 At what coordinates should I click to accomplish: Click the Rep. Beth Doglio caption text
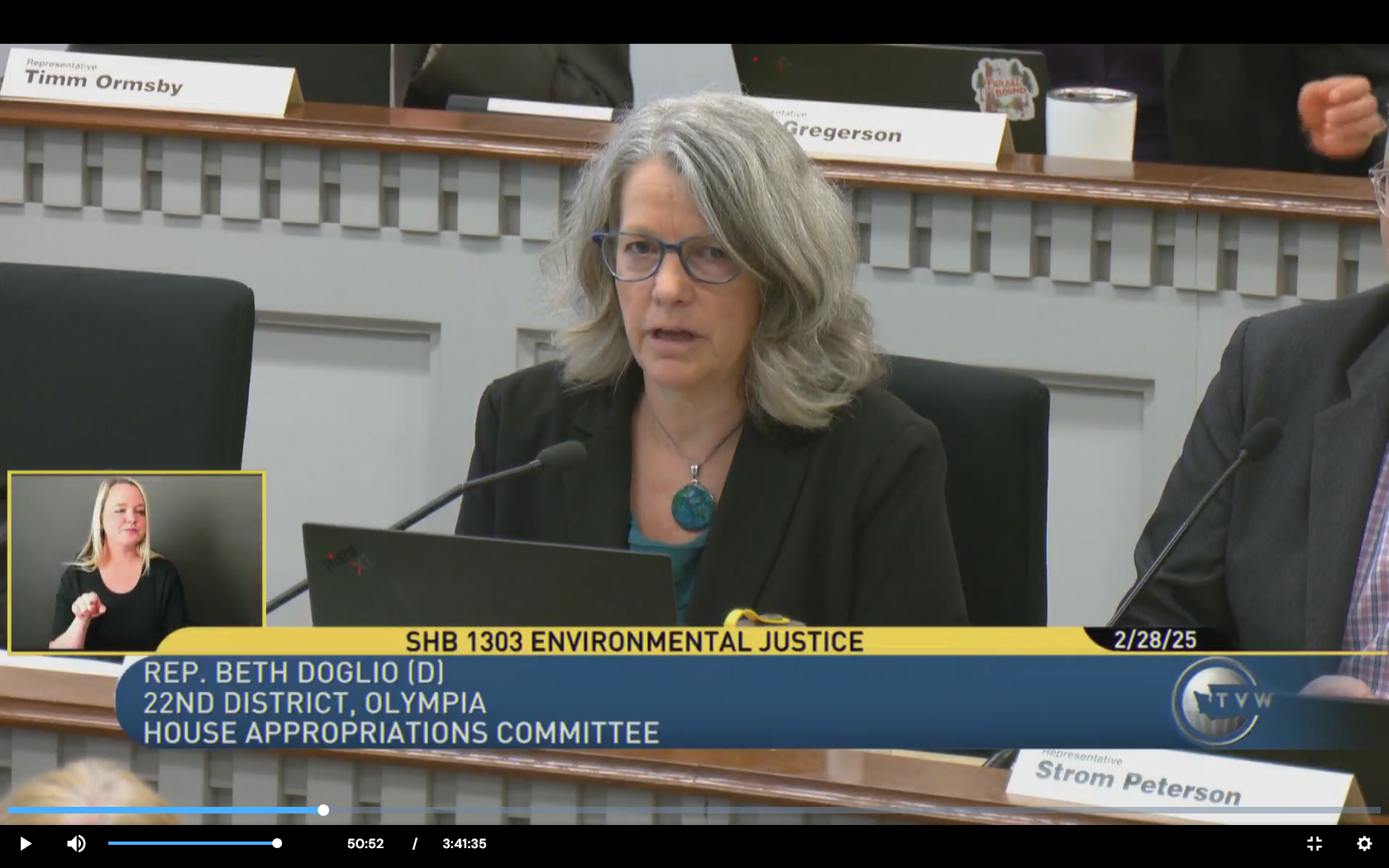click(x=294, y=672)
